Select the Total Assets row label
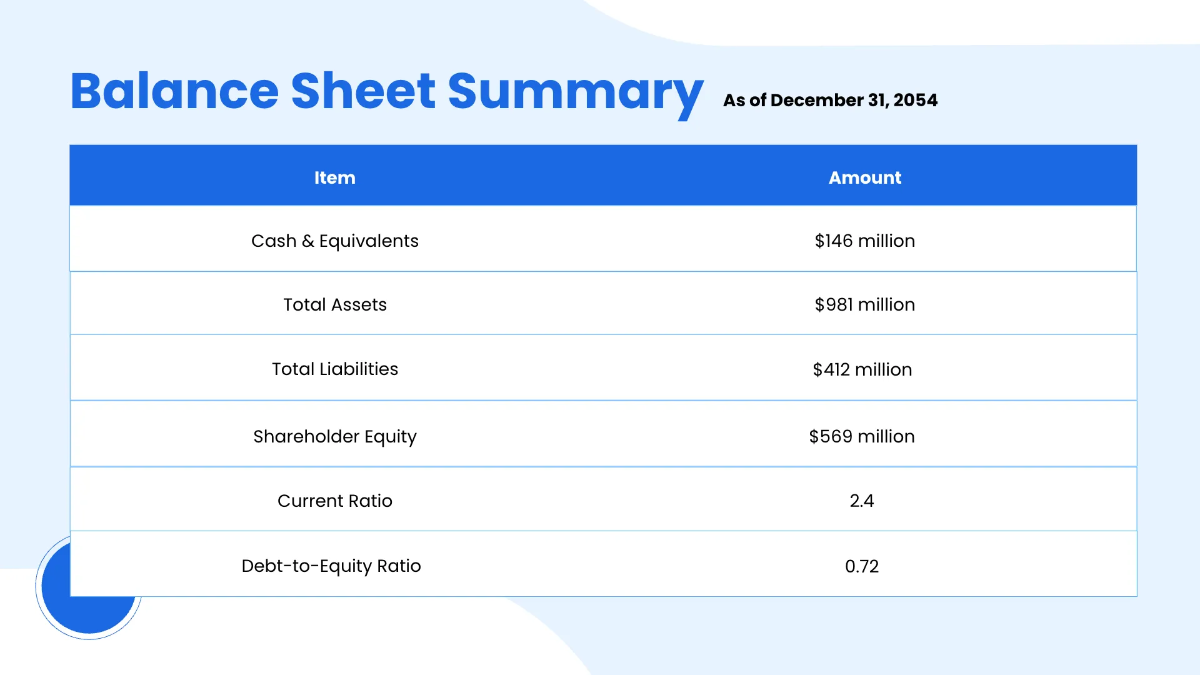Screen dimensions: 1200x675 click(335, 304)
